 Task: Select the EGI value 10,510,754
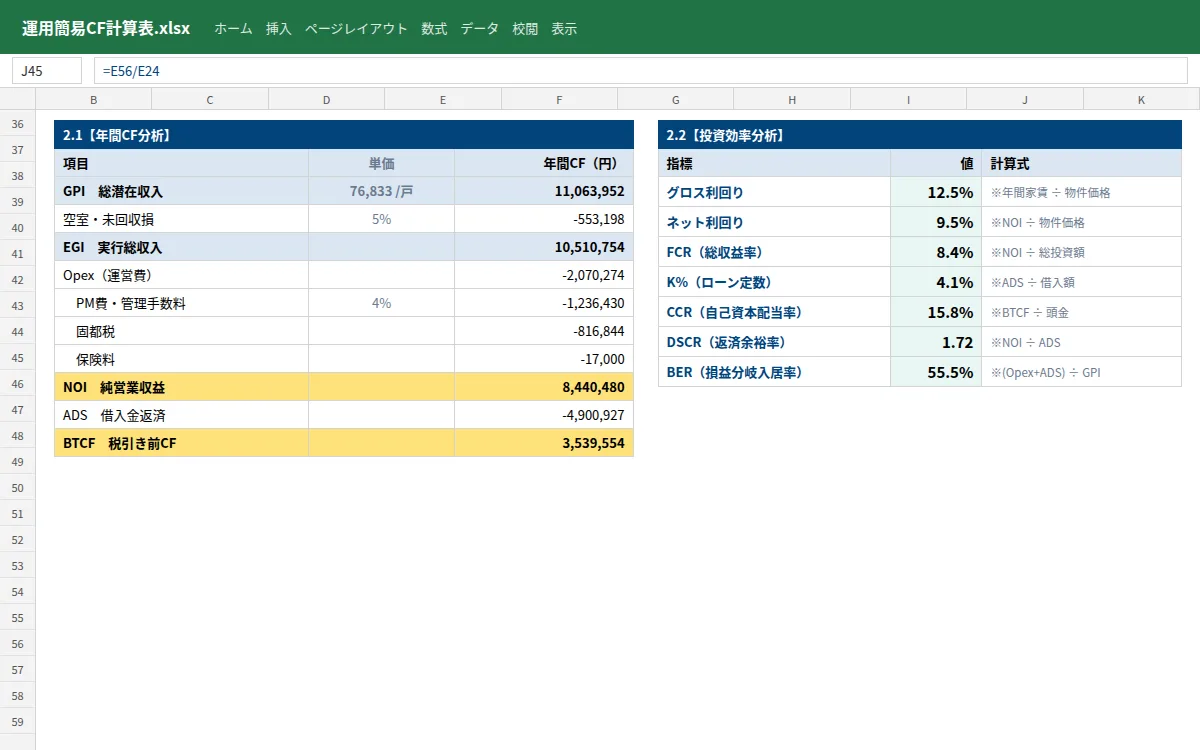(x=544, y=247)
